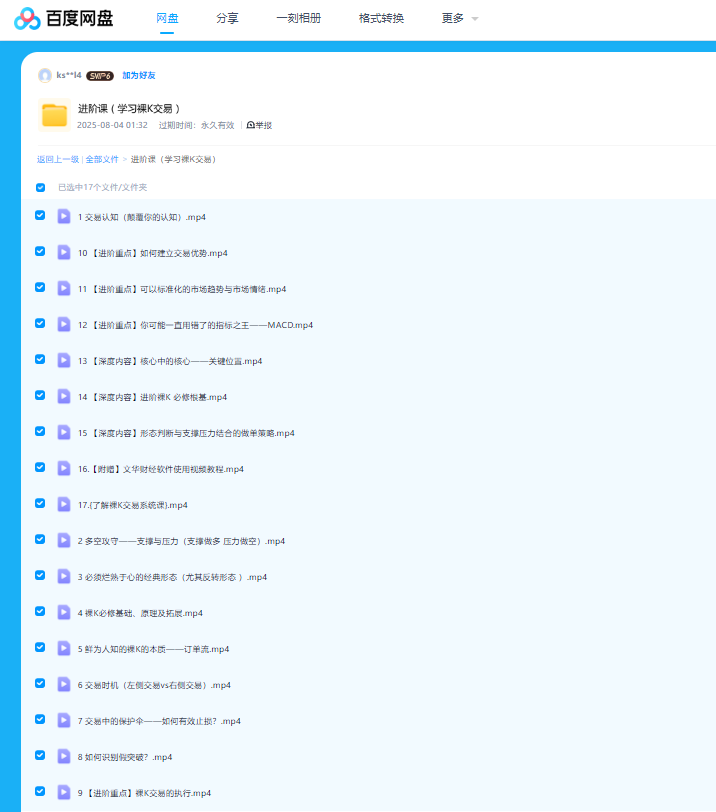716x812 pixels.
Task: Open the 更多 menu
Action: (452, 18)
